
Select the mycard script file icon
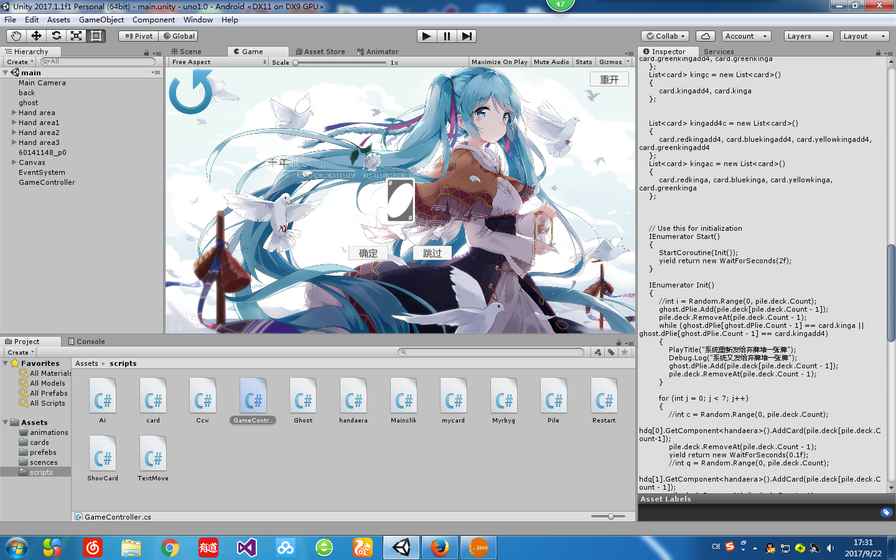tap(453, 395)
